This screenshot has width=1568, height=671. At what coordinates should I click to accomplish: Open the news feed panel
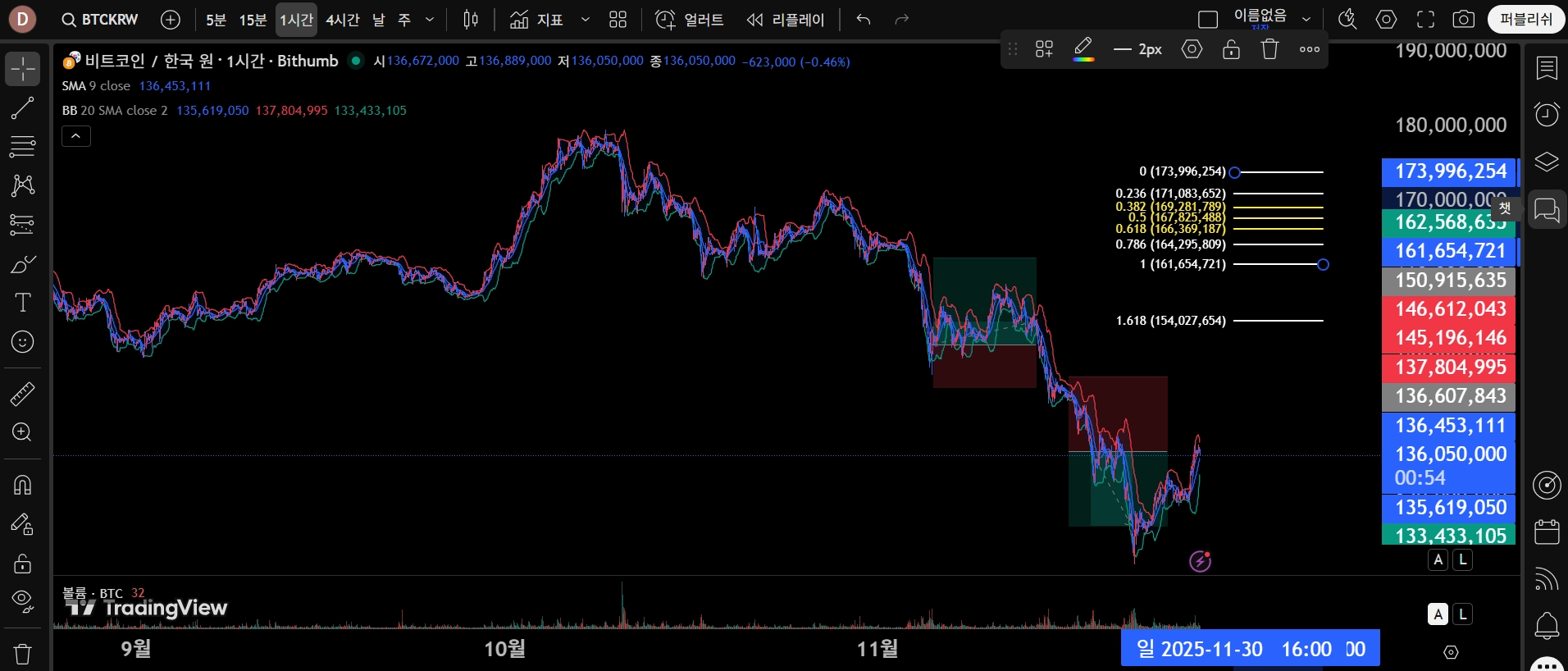1547,579
